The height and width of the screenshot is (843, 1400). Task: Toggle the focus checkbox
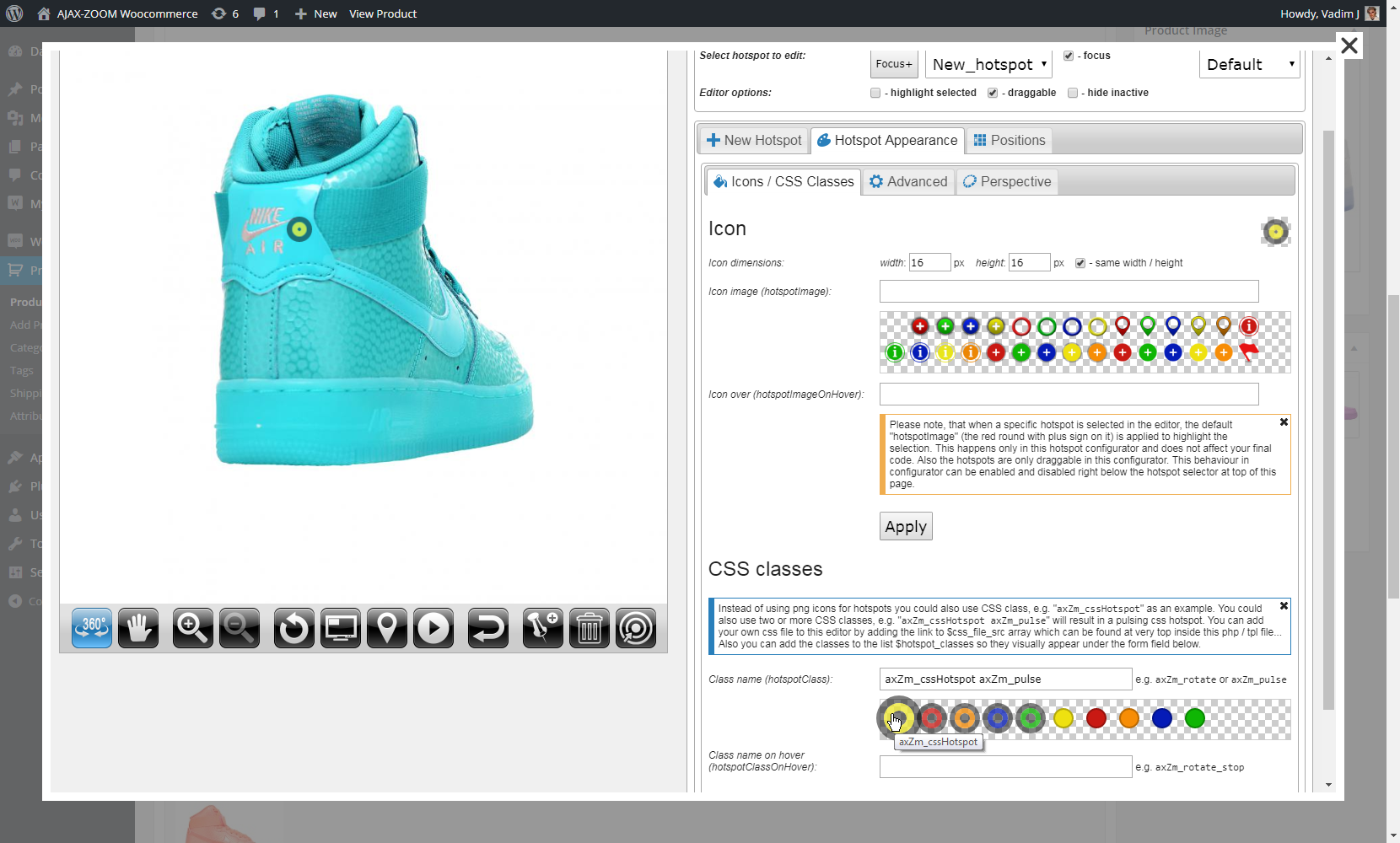(x=1069, y=56)
